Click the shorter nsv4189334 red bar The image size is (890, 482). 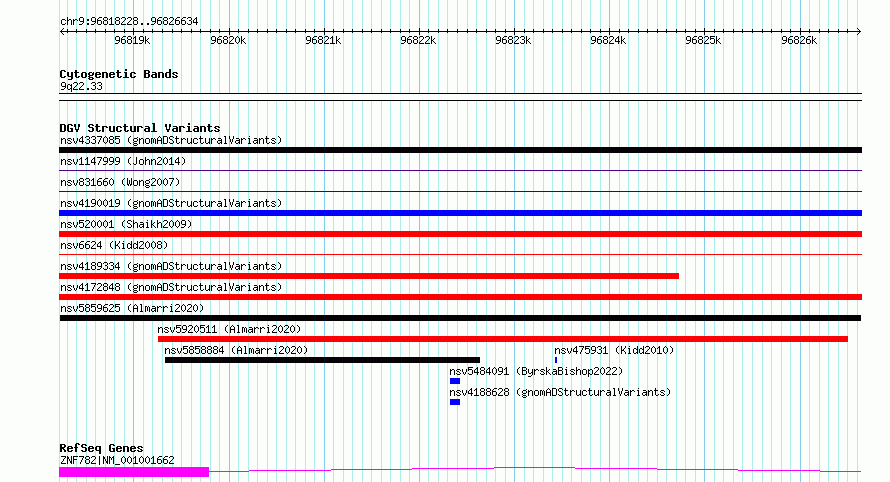pos(369,276)
